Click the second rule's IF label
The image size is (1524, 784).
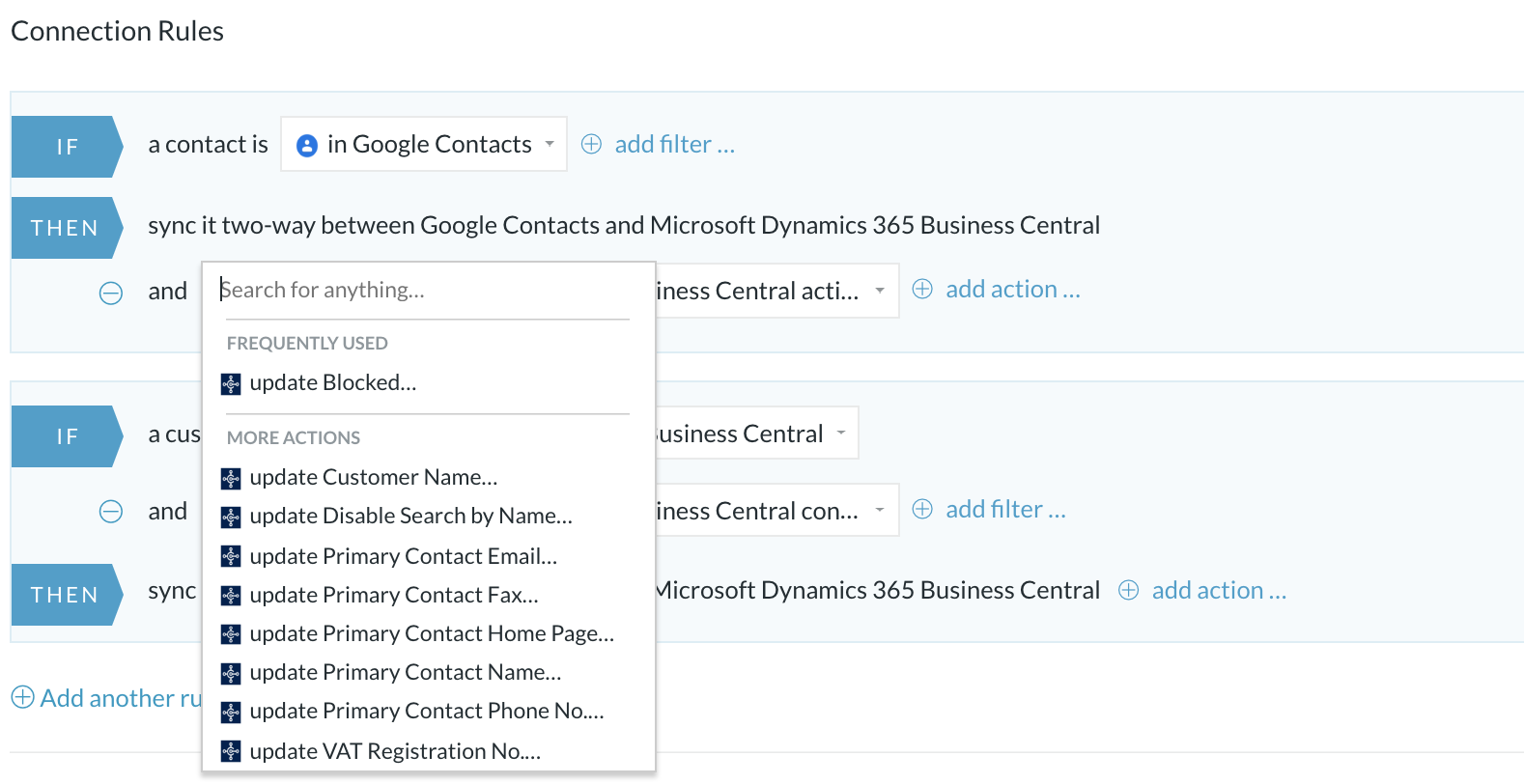(x=67, y=436)
